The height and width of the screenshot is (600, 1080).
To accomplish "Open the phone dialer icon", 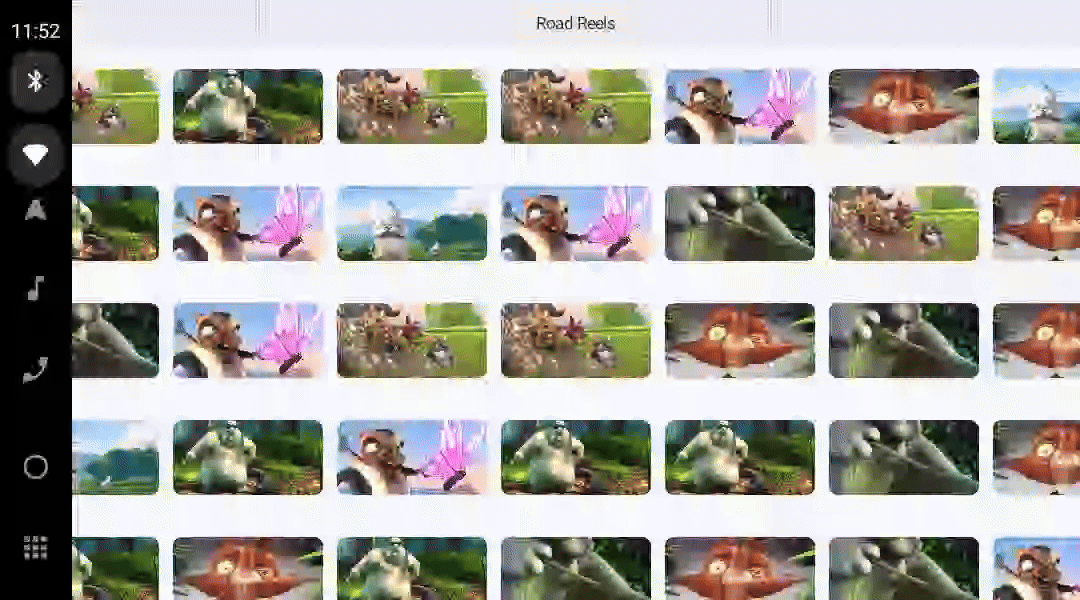I will pos(36,370).
